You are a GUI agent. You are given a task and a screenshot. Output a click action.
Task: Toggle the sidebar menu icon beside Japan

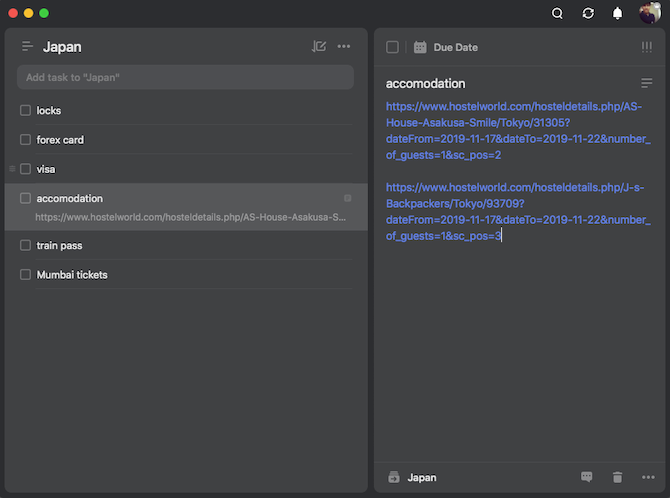pos(27,47)
